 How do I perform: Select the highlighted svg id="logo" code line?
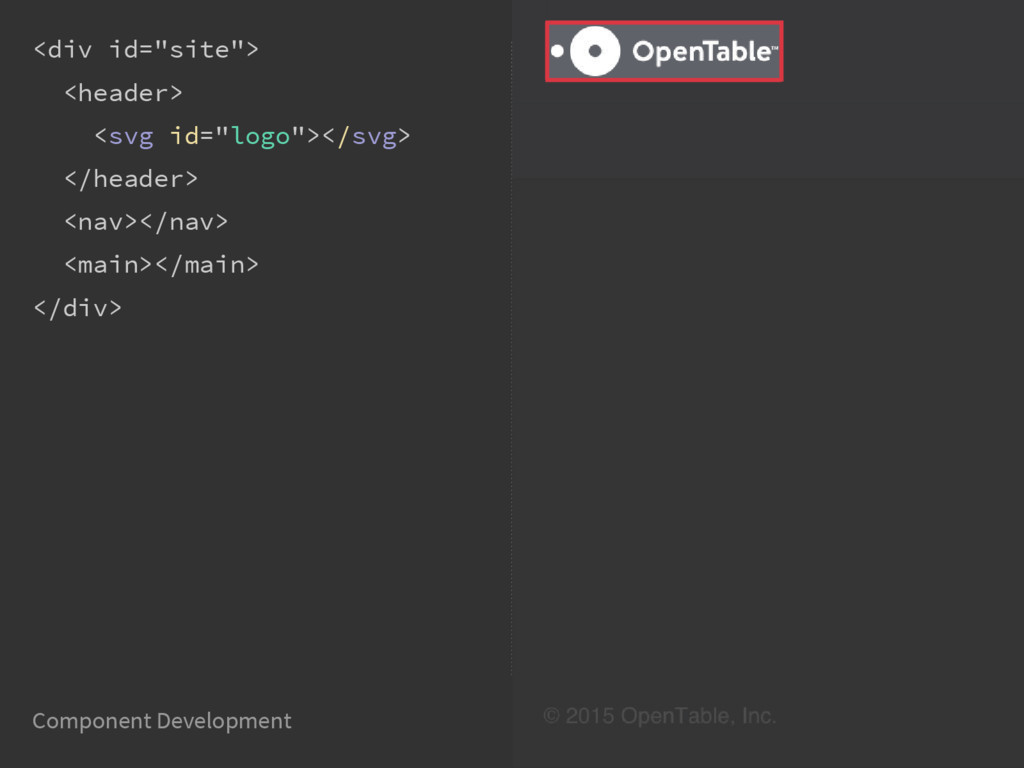tap(252, 136)
